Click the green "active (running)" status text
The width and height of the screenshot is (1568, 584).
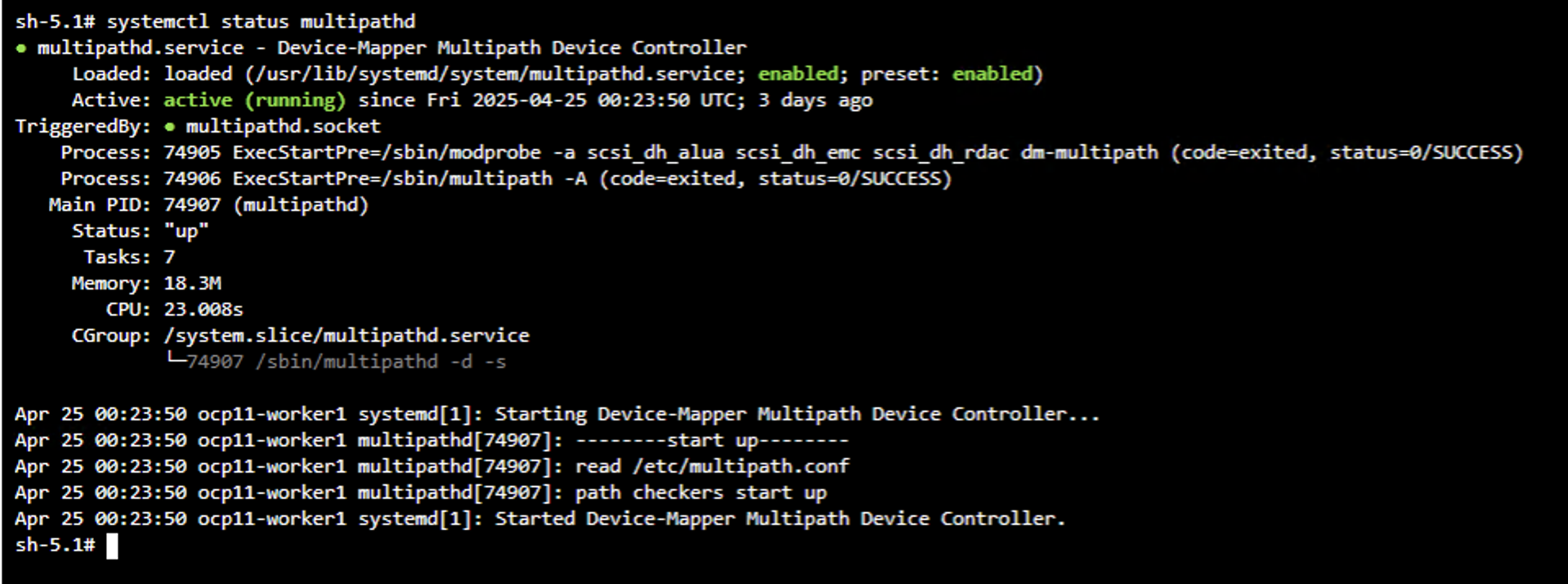(254, 101)
